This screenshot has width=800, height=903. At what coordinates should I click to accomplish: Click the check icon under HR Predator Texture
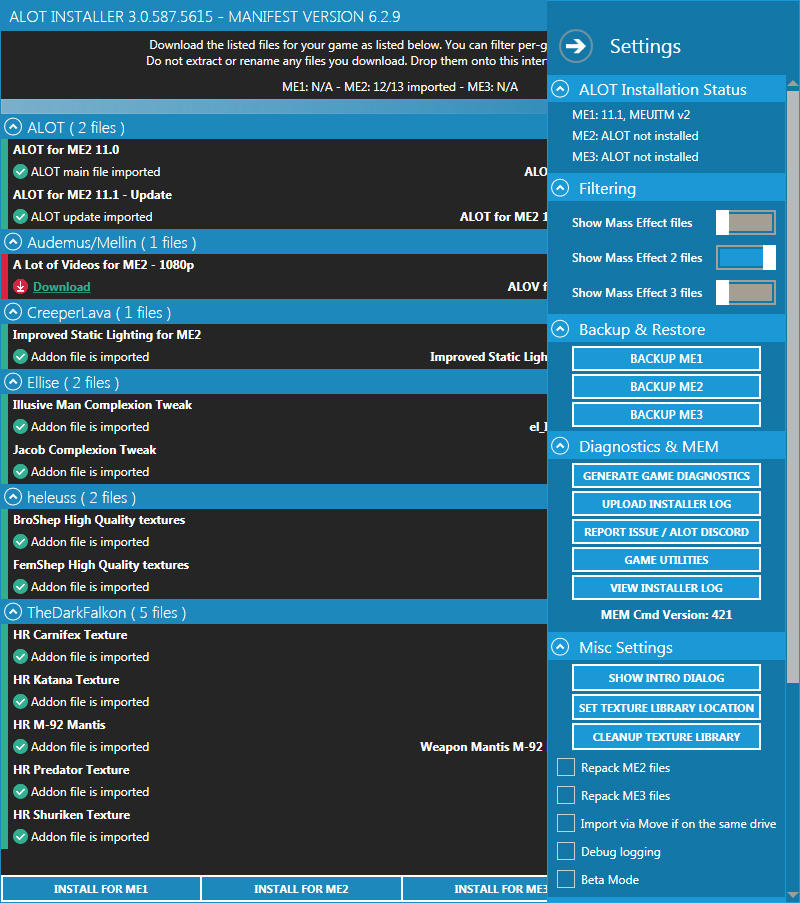click(x=20, y=792)
